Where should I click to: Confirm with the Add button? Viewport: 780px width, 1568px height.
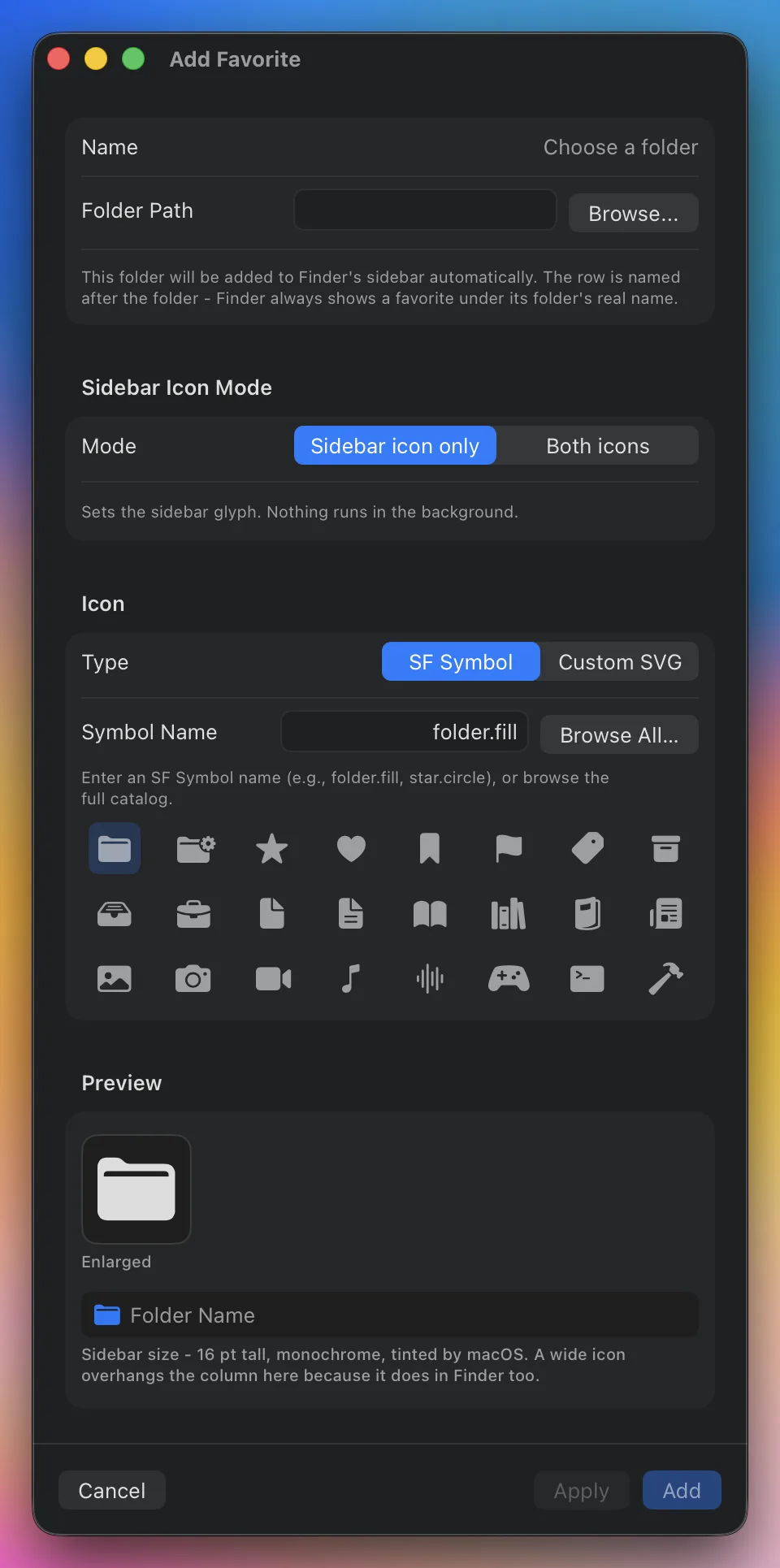(x=682, y=1490)
